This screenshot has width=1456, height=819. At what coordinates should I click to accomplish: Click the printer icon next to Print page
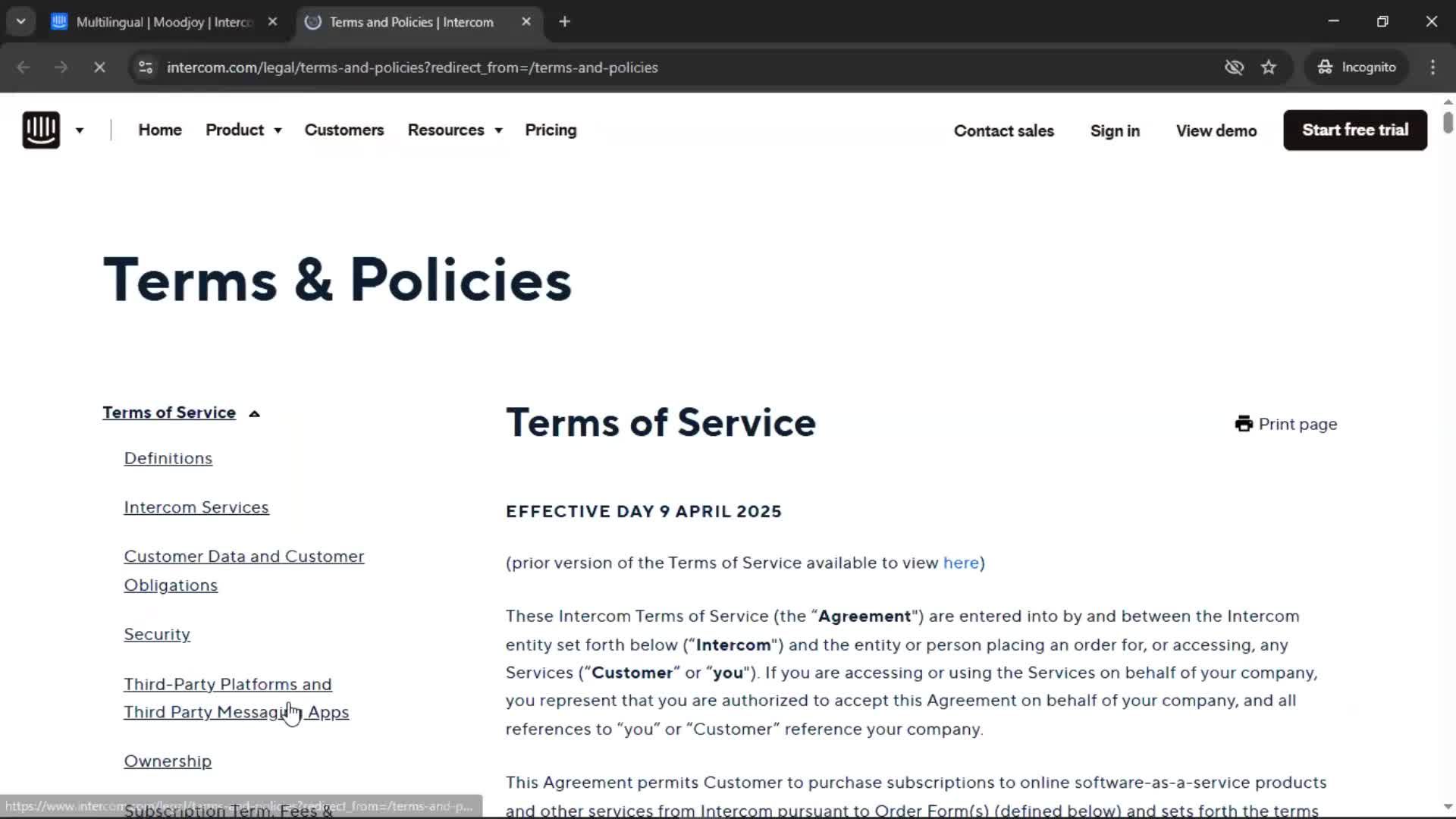pyautogui.click(x=1244, y=424)
